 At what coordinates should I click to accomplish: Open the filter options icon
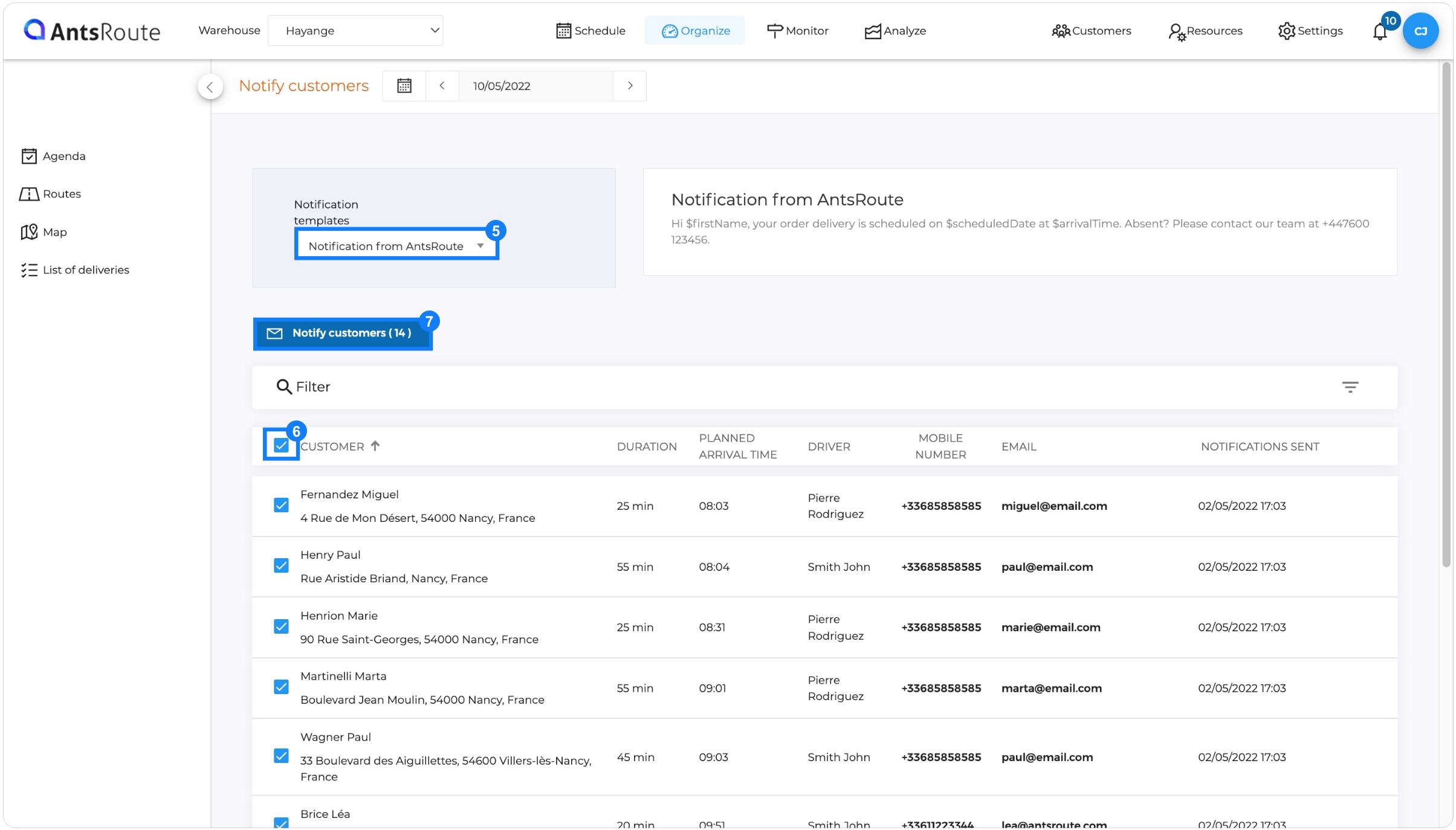pos(1350,387)
